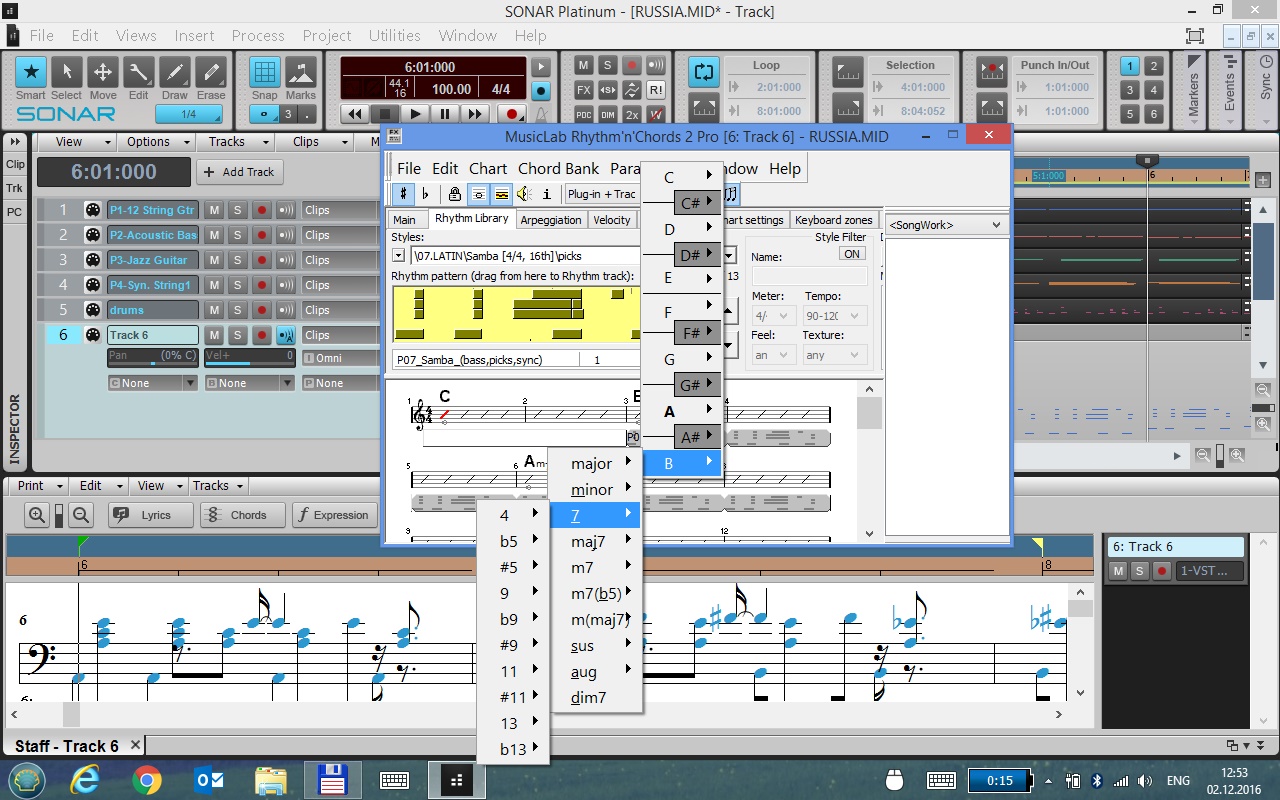Open the Marks tool icon
Screen dimensions: 1280x800
click(x=300, y=73)
